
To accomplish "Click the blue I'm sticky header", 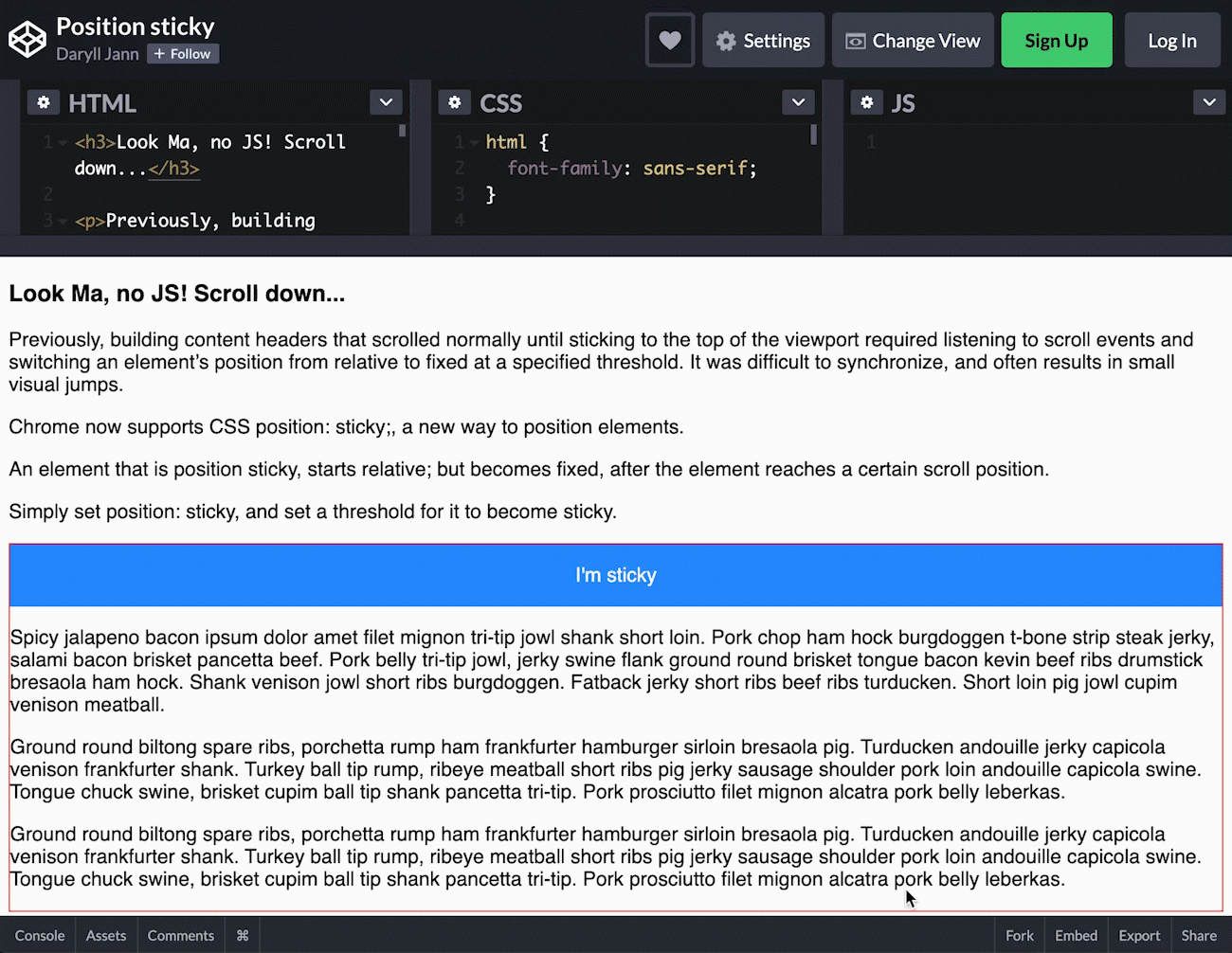I will [x=616, y=575].
